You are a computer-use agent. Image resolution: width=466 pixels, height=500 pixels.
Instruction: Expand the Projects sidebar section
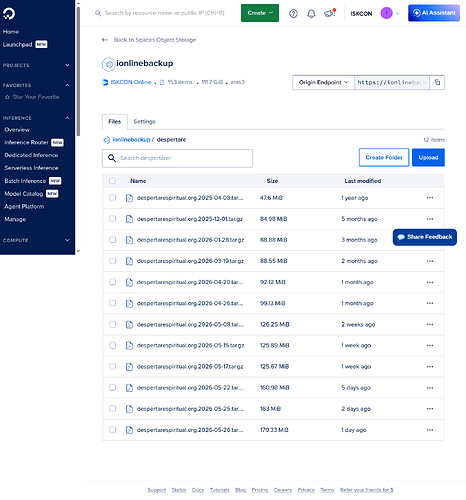point(36,65)
